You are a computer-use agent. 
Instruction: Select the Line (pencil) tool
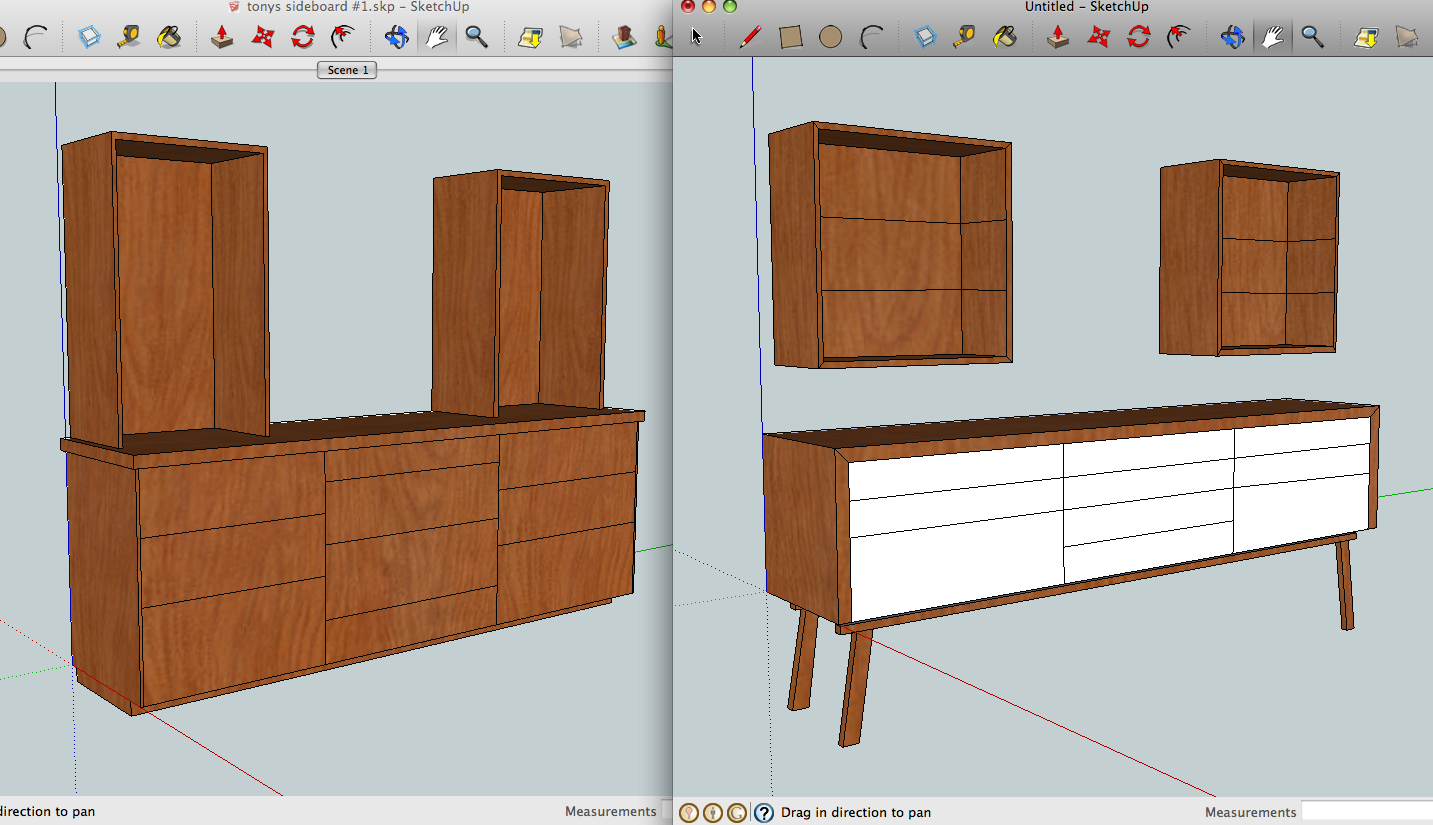click(749, 36)
